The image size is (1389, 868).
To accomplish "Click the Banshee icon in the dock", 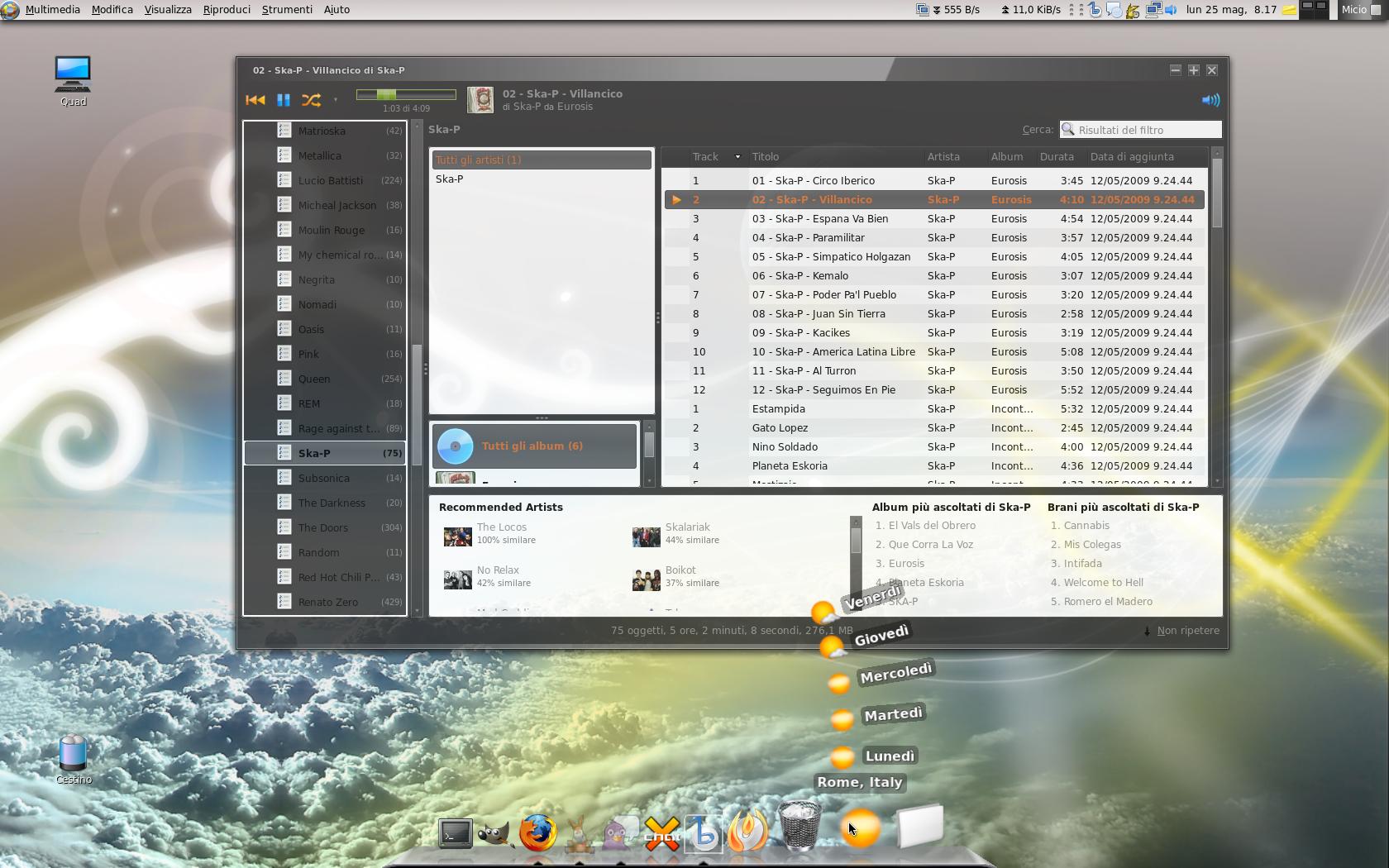I will [x=704, y=833].
